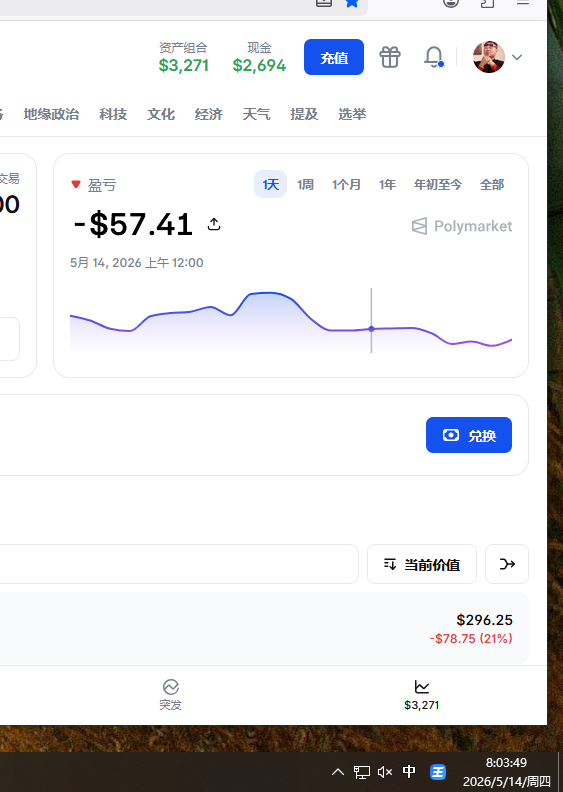Click the blue 充值 deposit button
The width and height of the screenshot is (563, 792).
tap(334, 57)
